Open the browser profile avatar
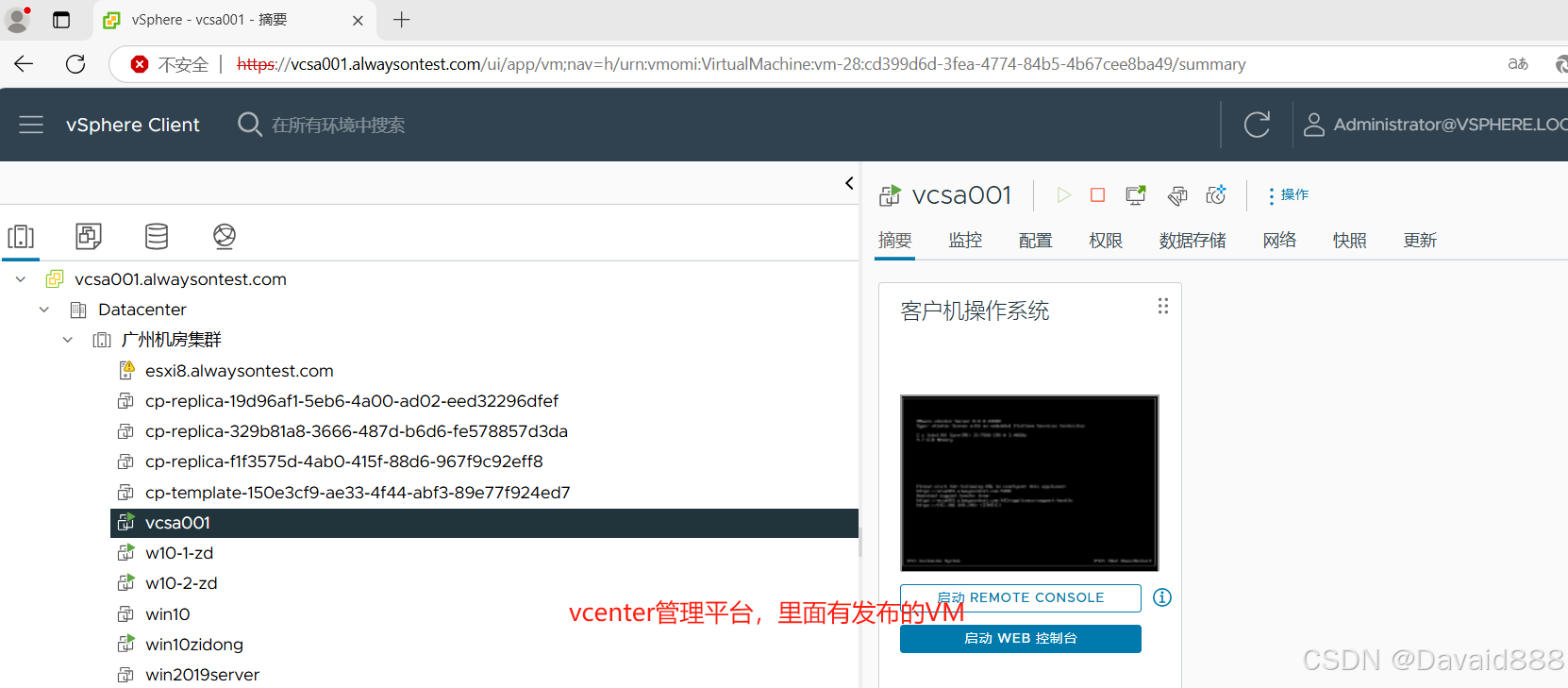Viewport: 1568px width, 688px height. pos(18,20)
